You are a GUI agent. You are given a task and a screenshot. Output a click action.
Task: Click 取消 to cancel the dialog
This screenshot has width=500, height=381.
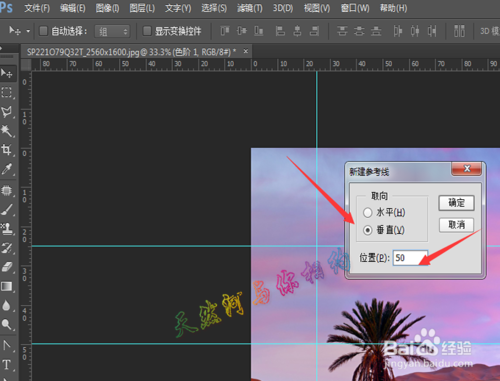click(456, 225)
